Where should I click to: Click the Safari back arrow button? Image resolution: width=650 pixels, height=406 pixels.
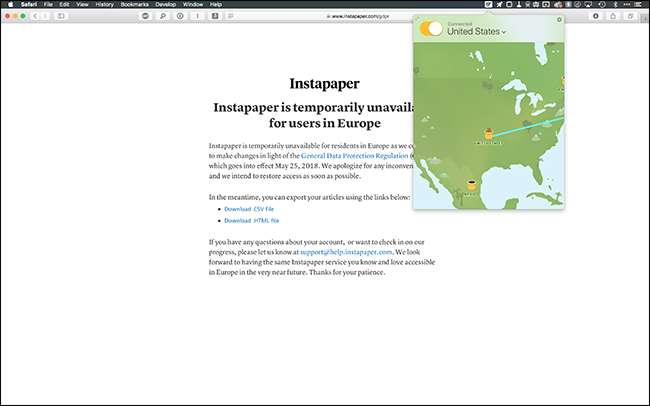pyautogui.click(x=36, y=16)
